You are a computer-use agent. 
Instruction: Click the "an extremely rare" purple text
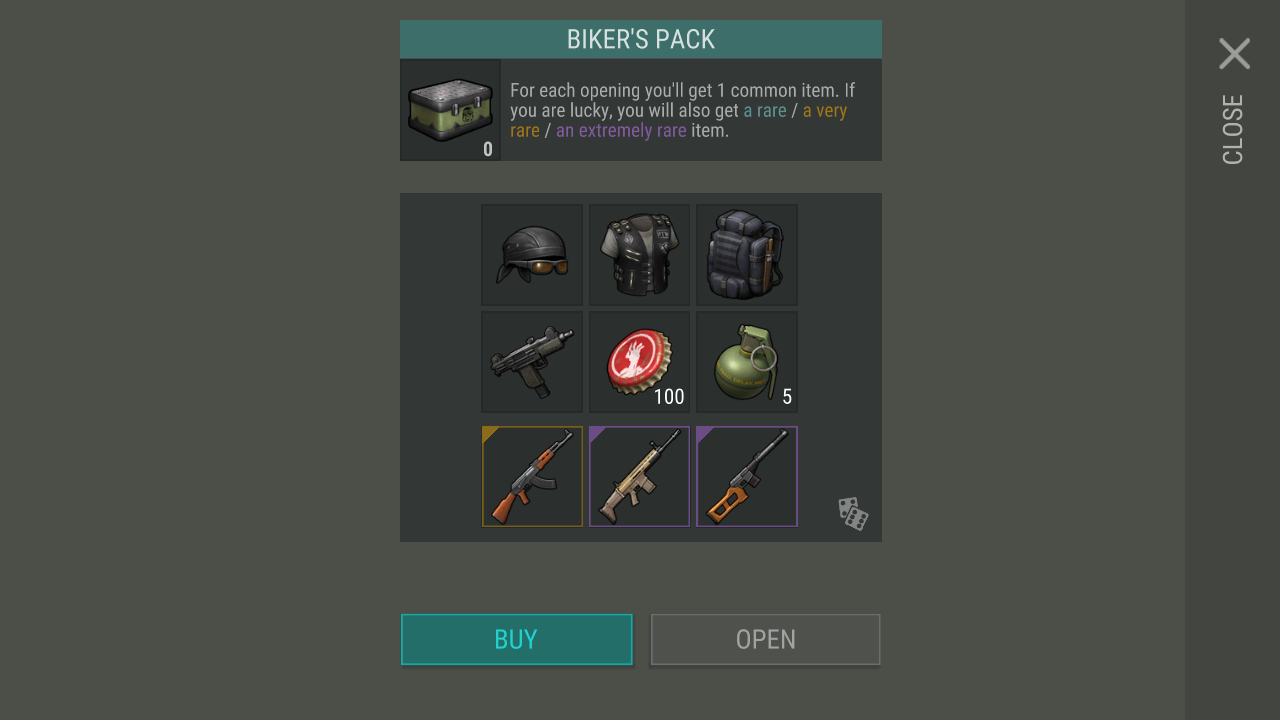pyautogui.click(x=621, y=130)
